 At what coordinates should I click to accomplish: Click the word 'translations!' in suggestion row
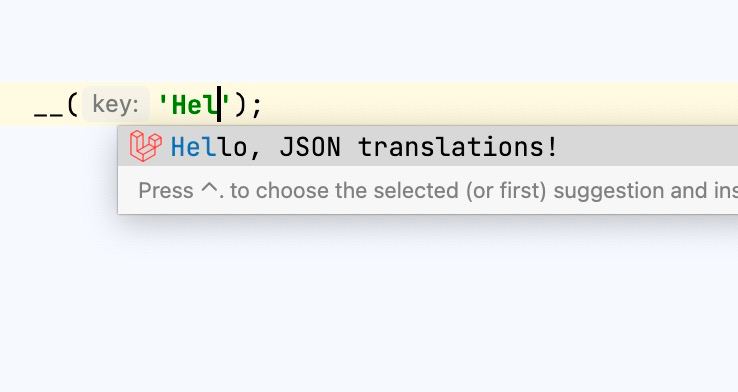pos(458,147)
